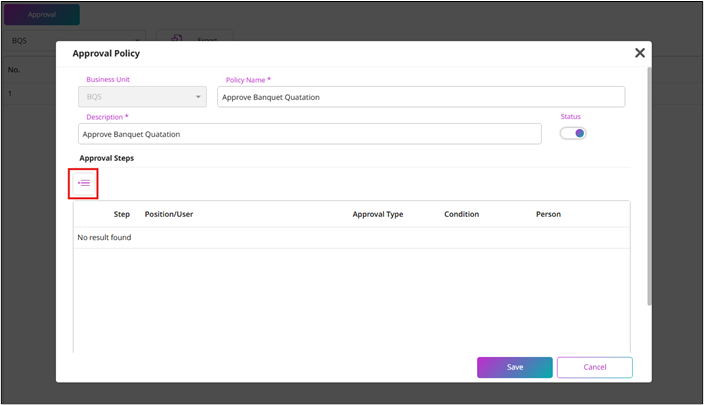Cancel the approval policy dialog

[594, 367]
